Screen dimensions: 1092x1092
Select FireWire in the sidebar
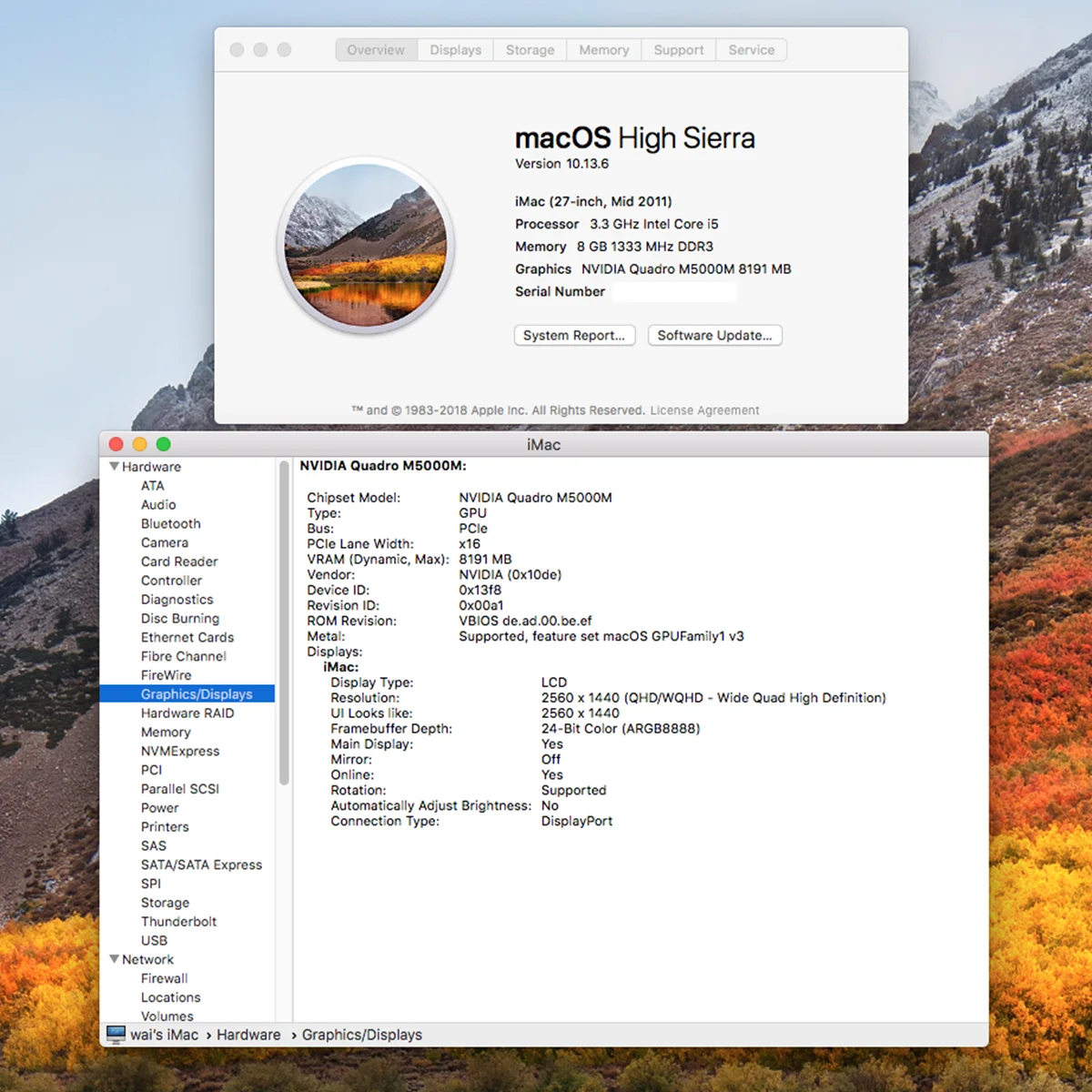[167, 675]
